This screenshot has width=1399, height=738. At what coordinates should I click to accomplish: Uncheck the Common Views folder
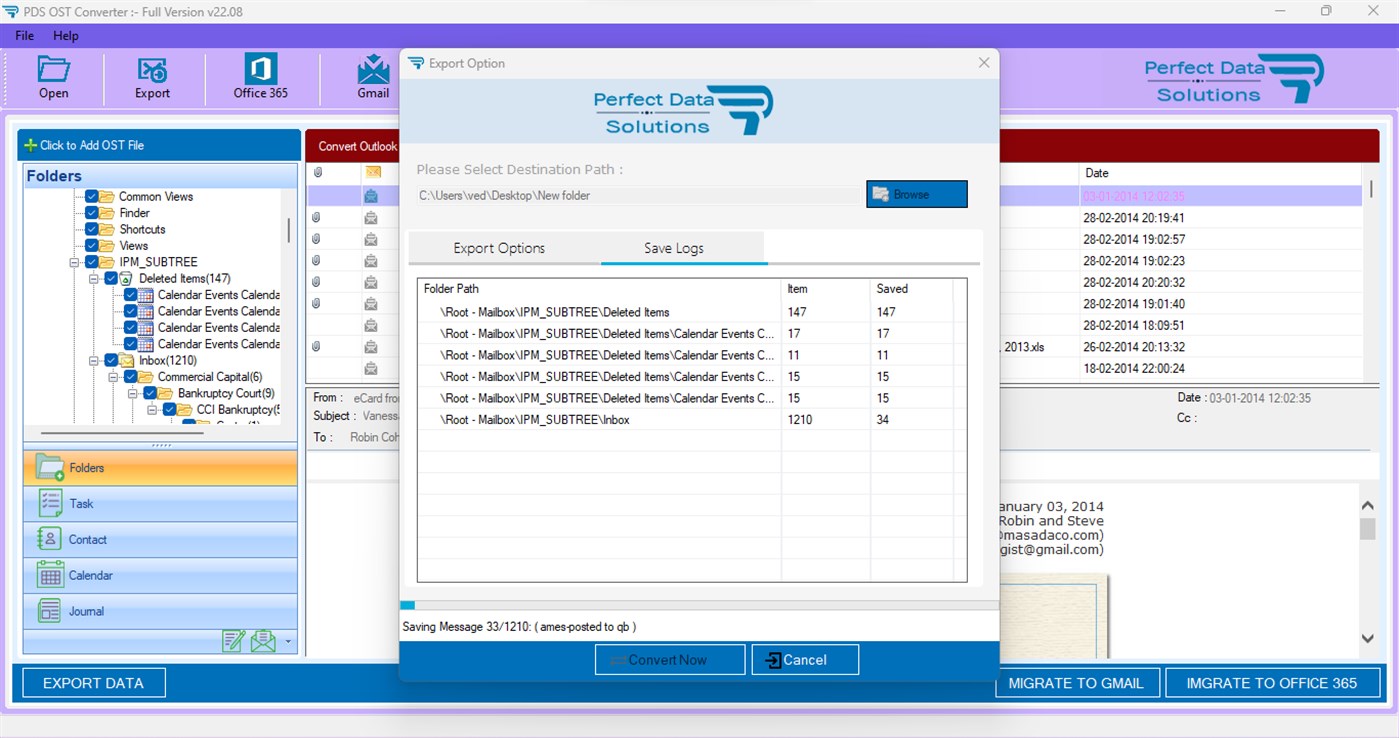click(x=91, y=197)
